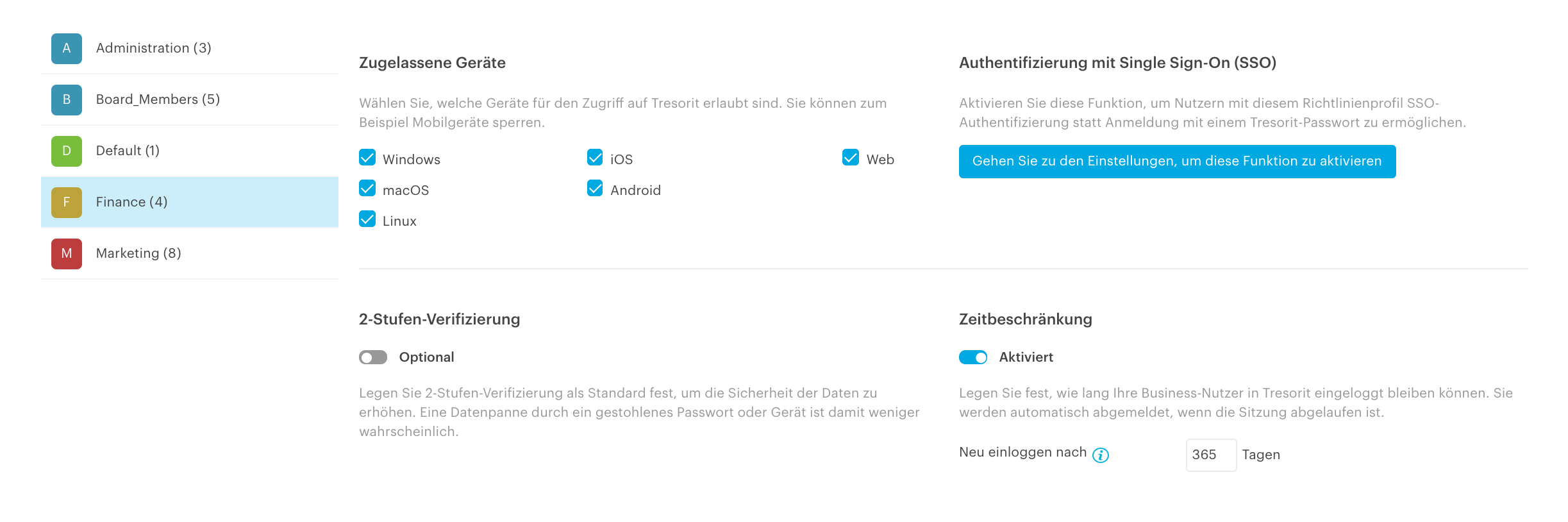
Task: Click the green 'D' Default profile icon
Action: point(67,151)
